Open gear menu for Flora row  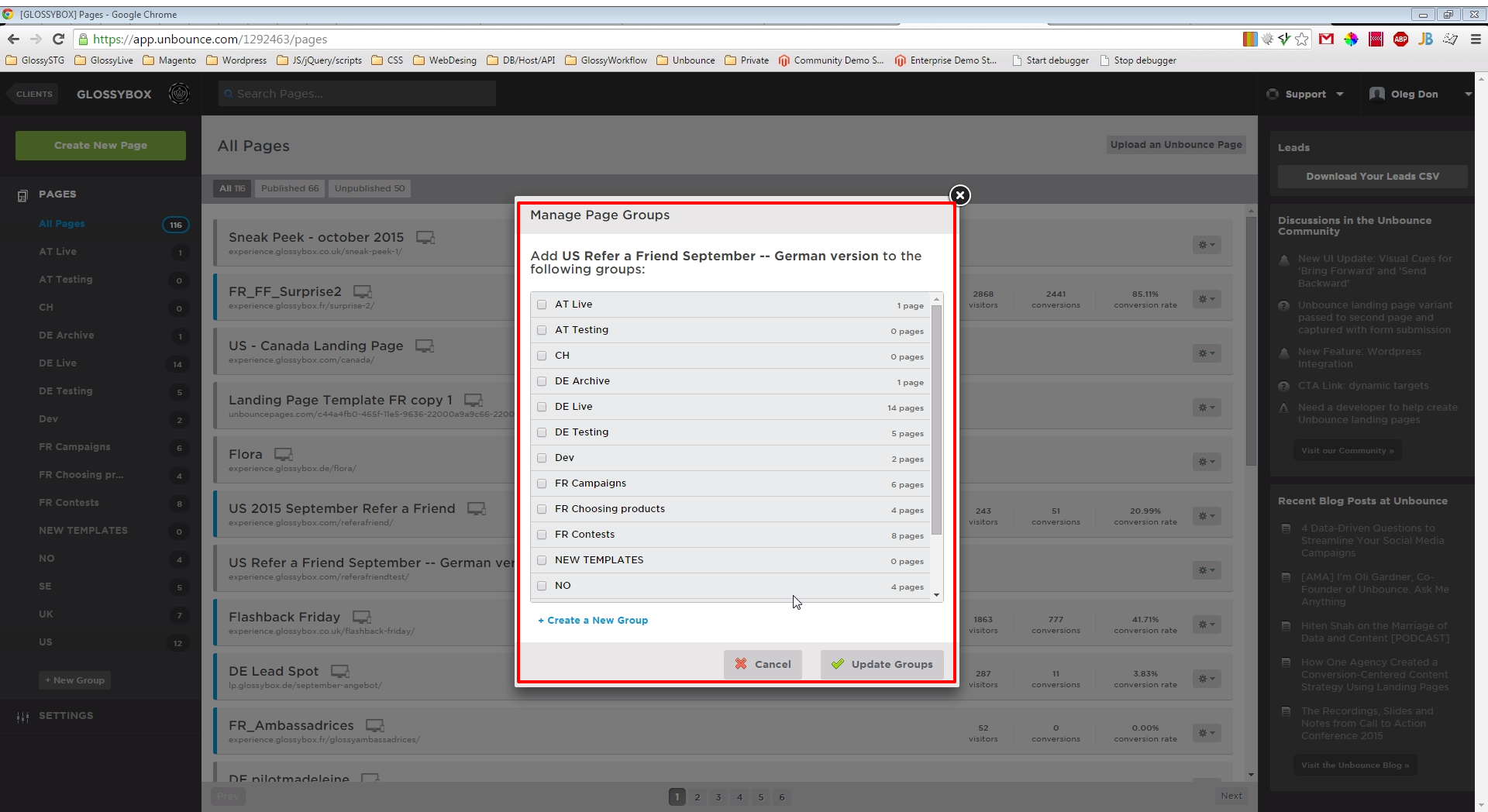click(x=1207, y=462)
